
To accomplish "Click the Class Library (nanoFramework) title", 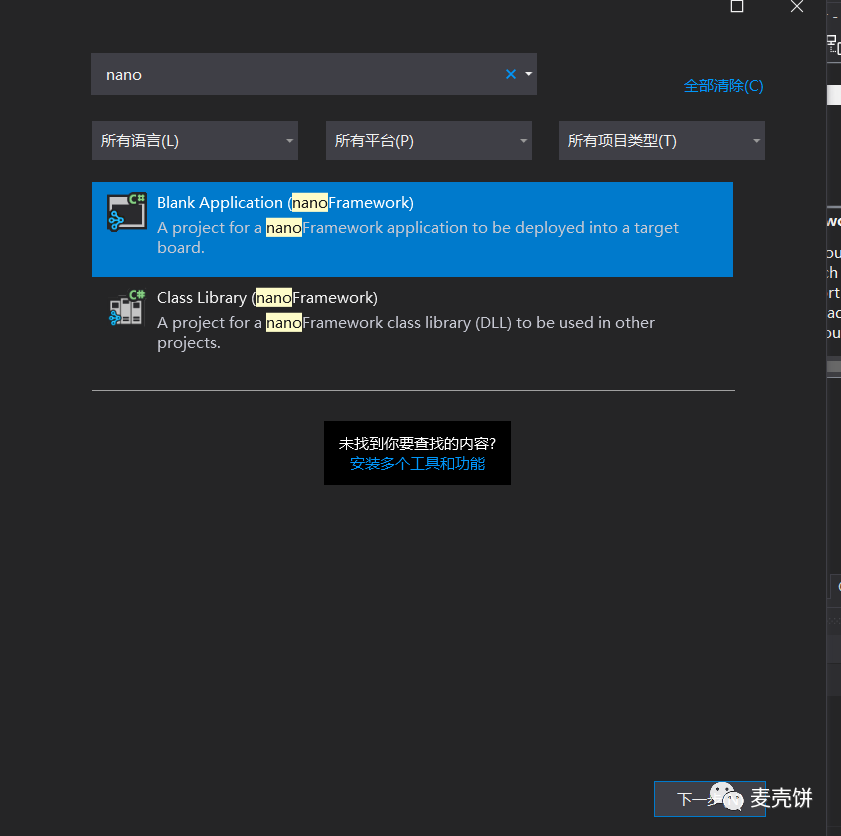I will pyautogui.click(x=267, y=298).
